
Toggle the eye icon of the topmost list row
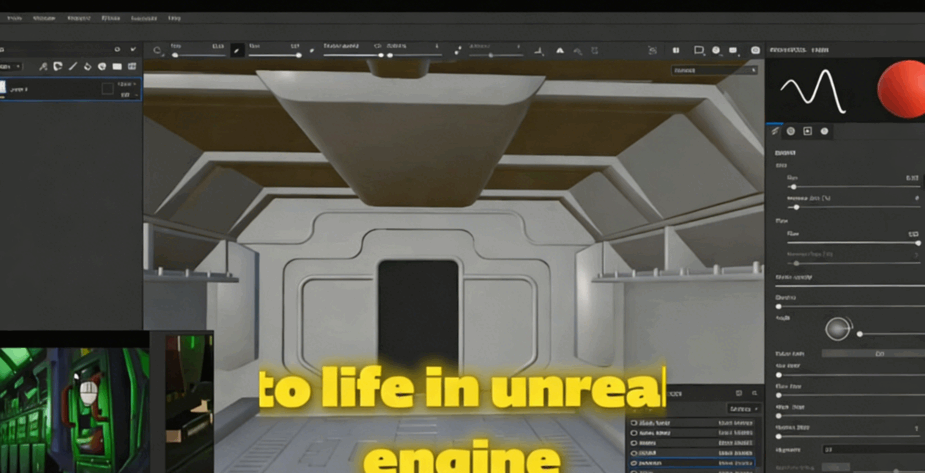click(x=634, y=423)
